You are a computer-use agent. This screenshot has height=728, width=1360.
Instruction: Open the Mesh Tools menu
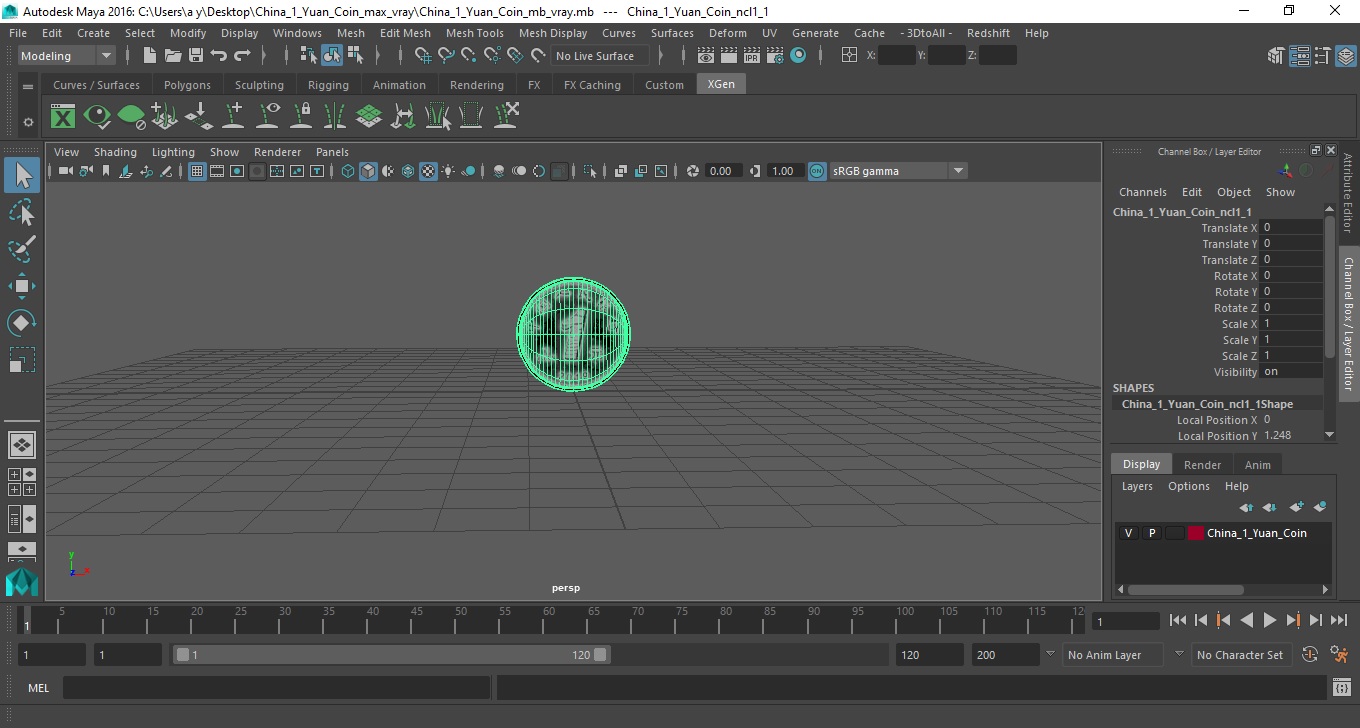pos(475,33)
